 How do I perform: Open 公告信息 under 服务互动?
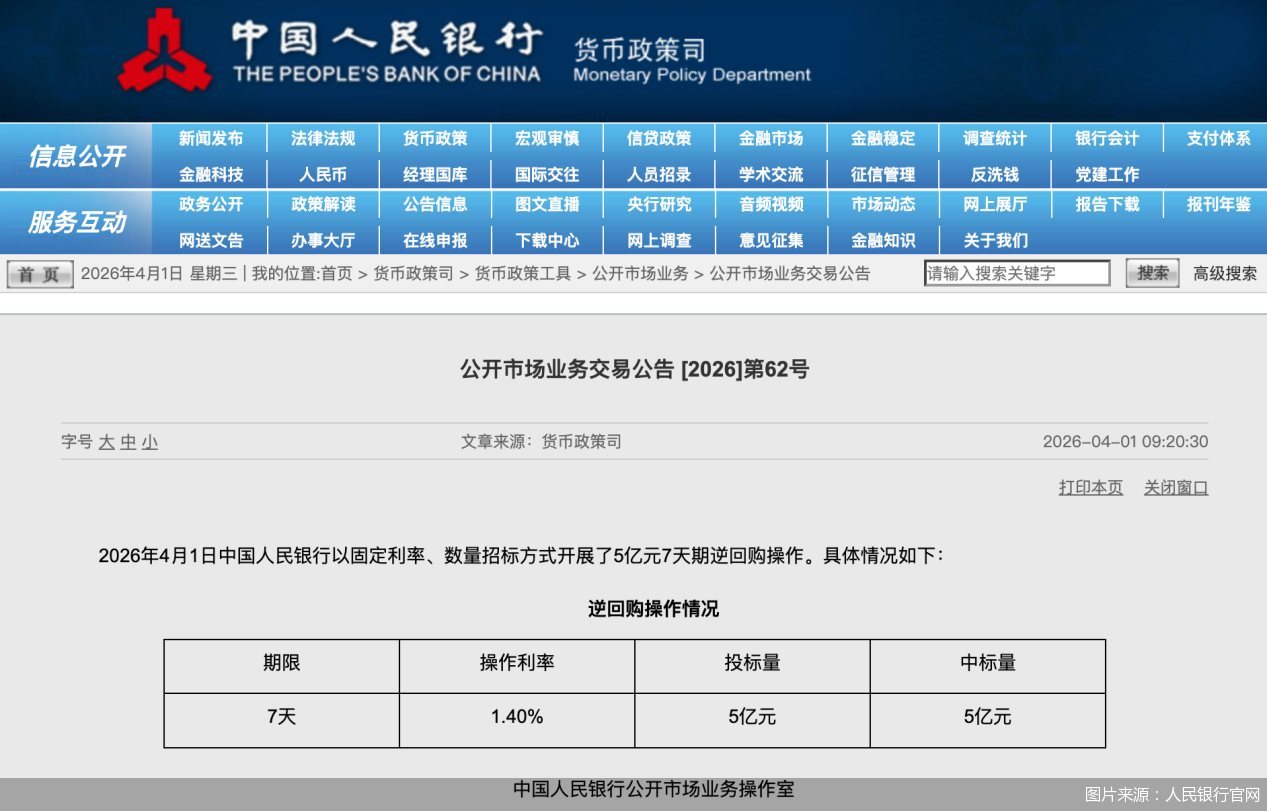(x=434, y=205)
